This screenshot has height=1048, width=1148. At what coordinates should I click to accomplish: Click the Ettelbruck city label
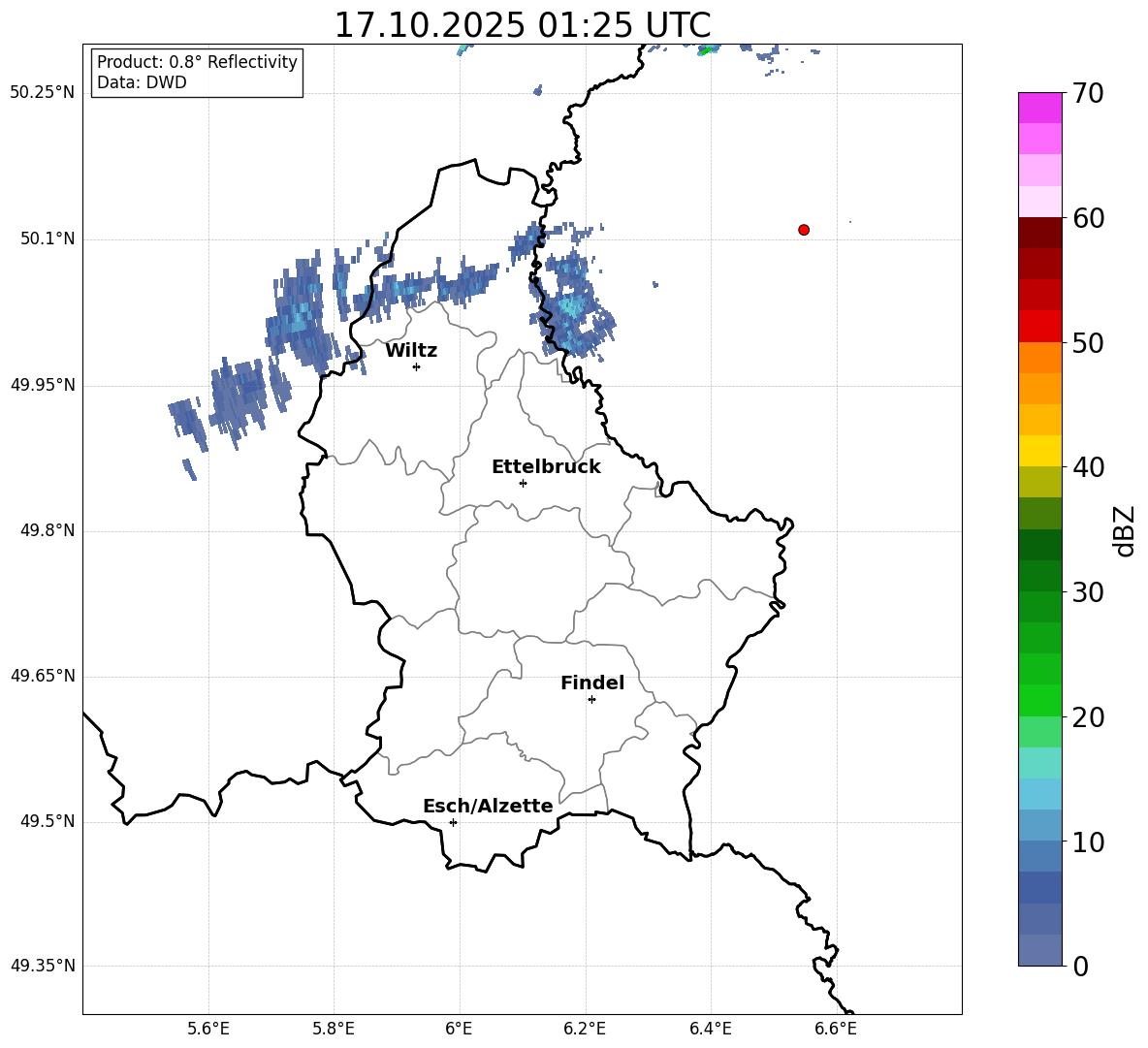coord(546,467)
